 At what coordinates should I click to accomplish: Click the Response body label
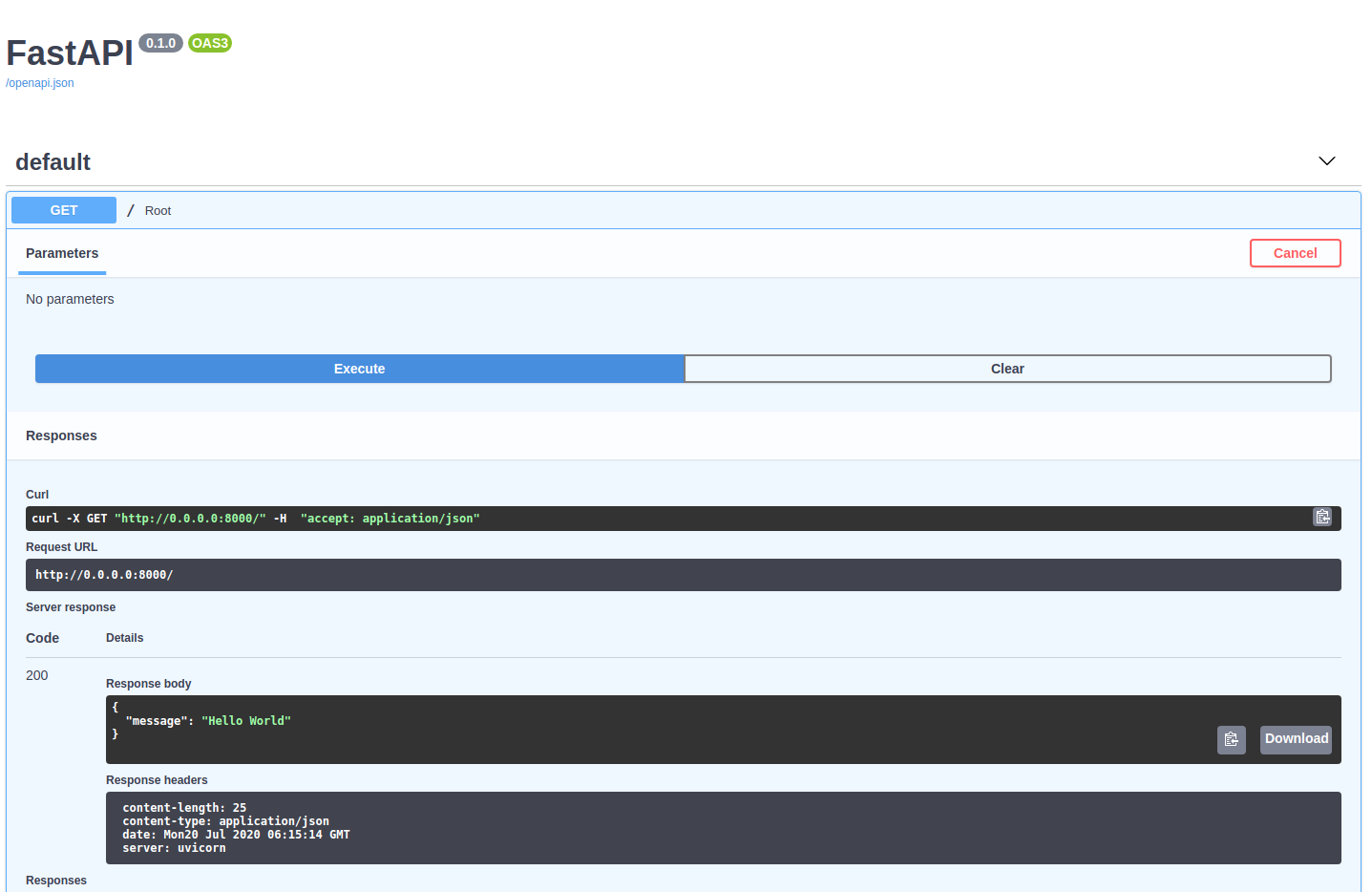point(149,684)
